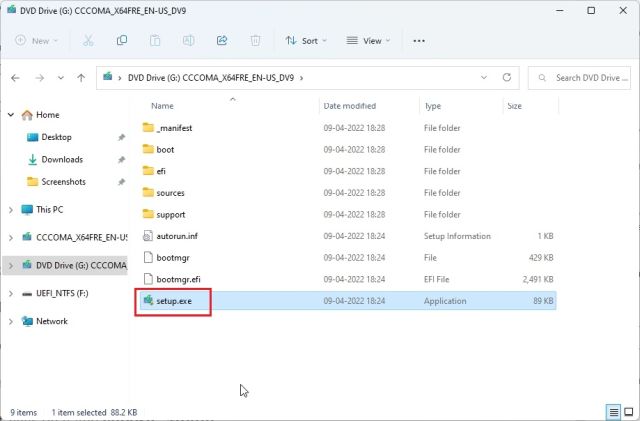This screenshot has width=640, height=421.
Task: Click the pin icon next to Downloads
Action: tap(121, 160)
